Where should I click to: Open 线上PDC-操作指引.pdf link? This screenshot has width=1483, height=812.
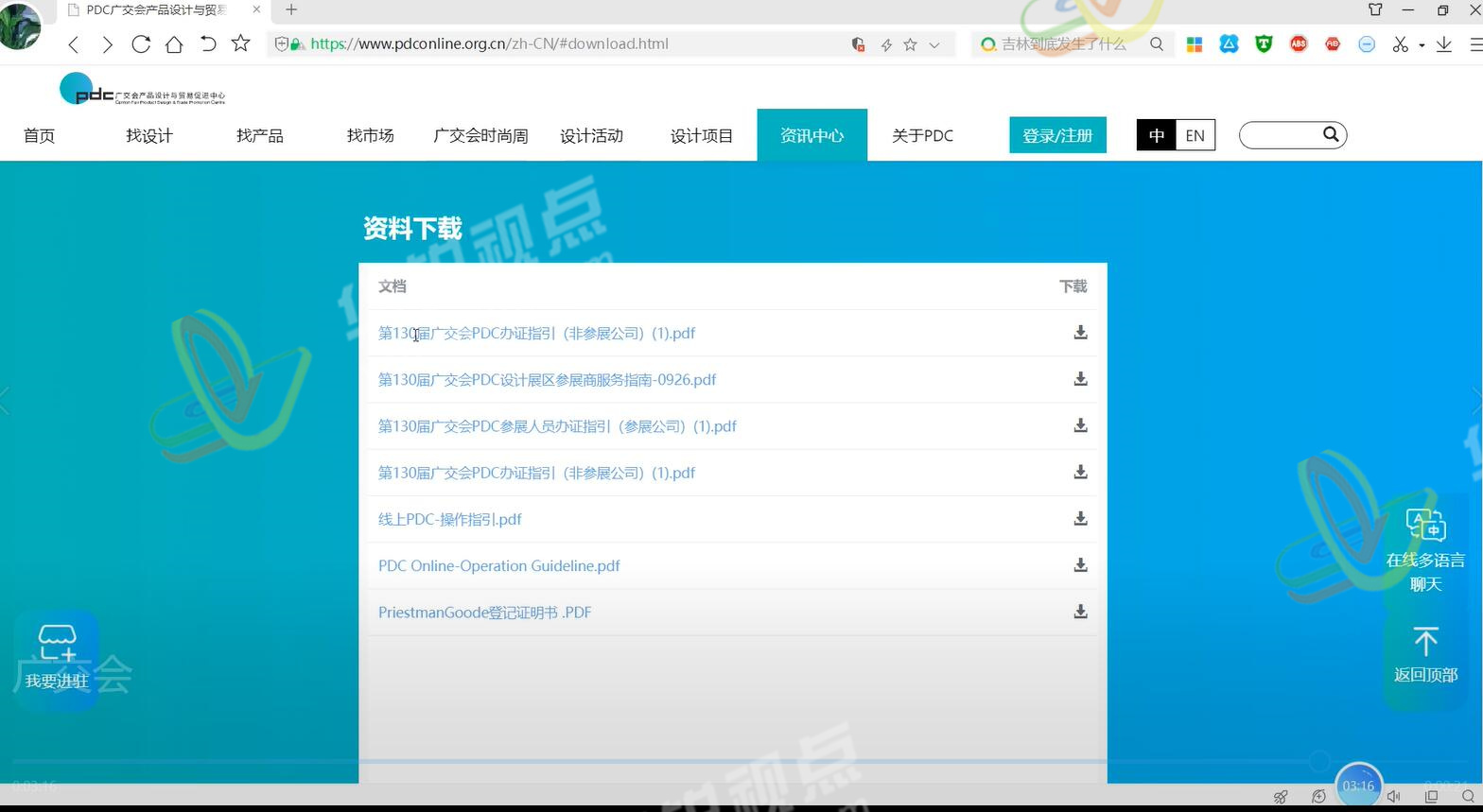point(450,519)
